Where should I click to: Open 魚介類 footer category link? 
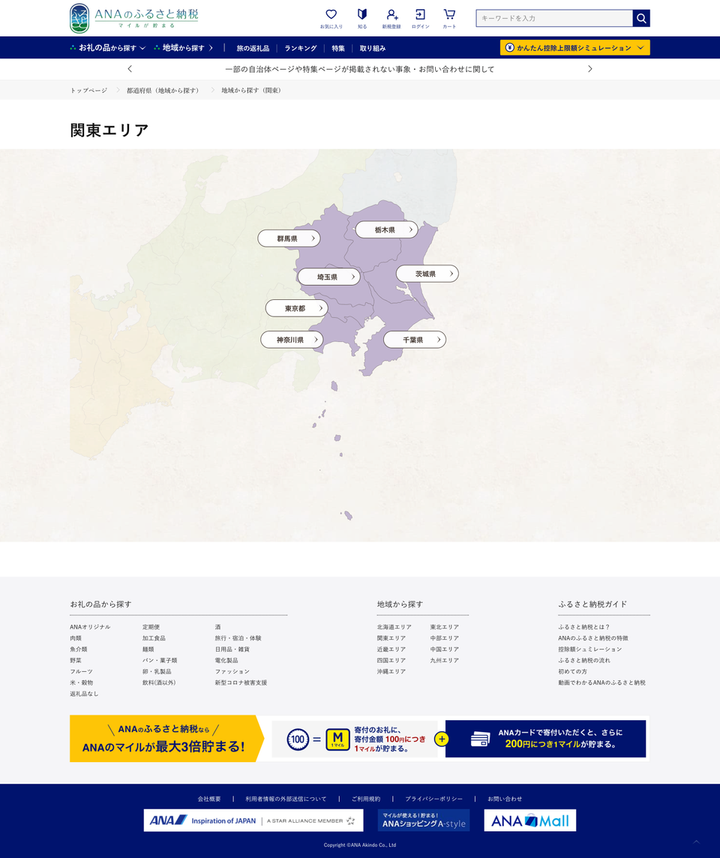78,649
